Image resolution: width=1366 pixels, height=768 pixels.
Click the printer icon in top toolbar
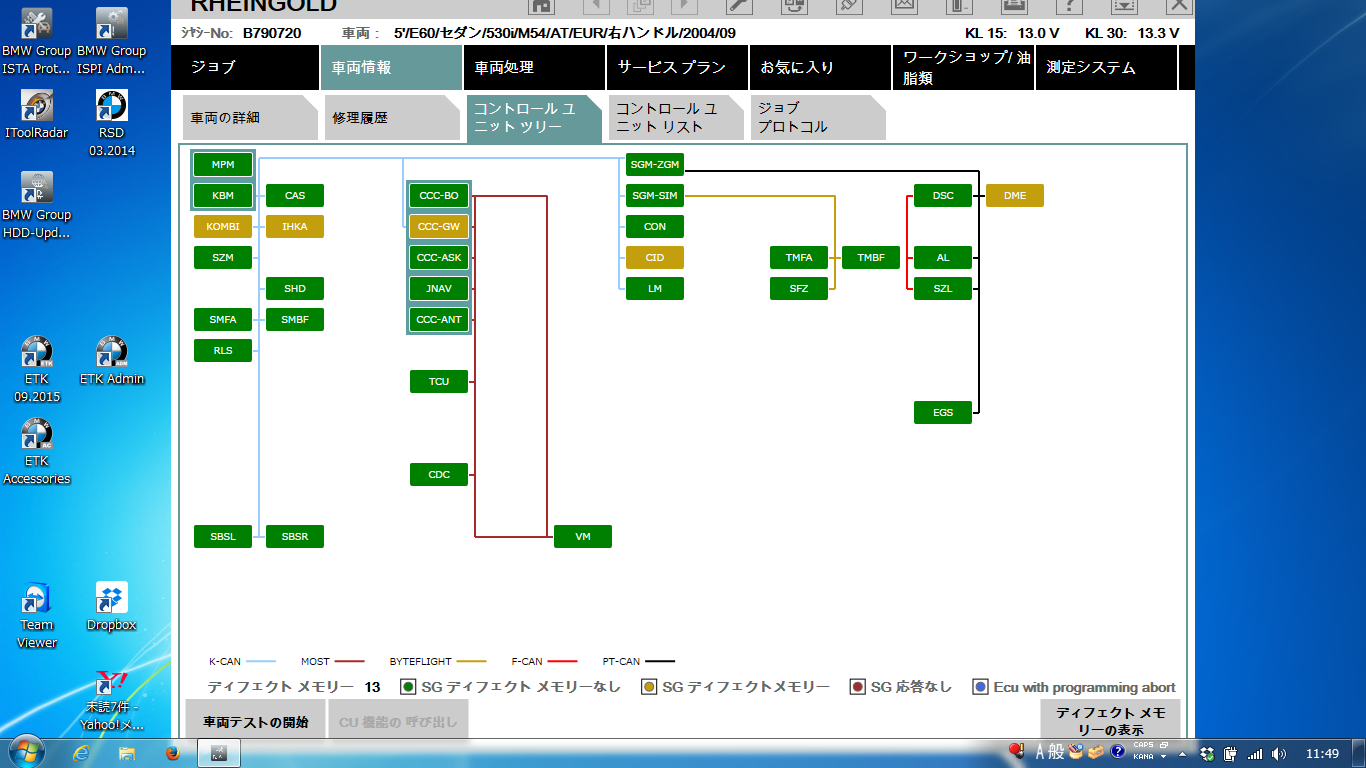[1014, 6]
